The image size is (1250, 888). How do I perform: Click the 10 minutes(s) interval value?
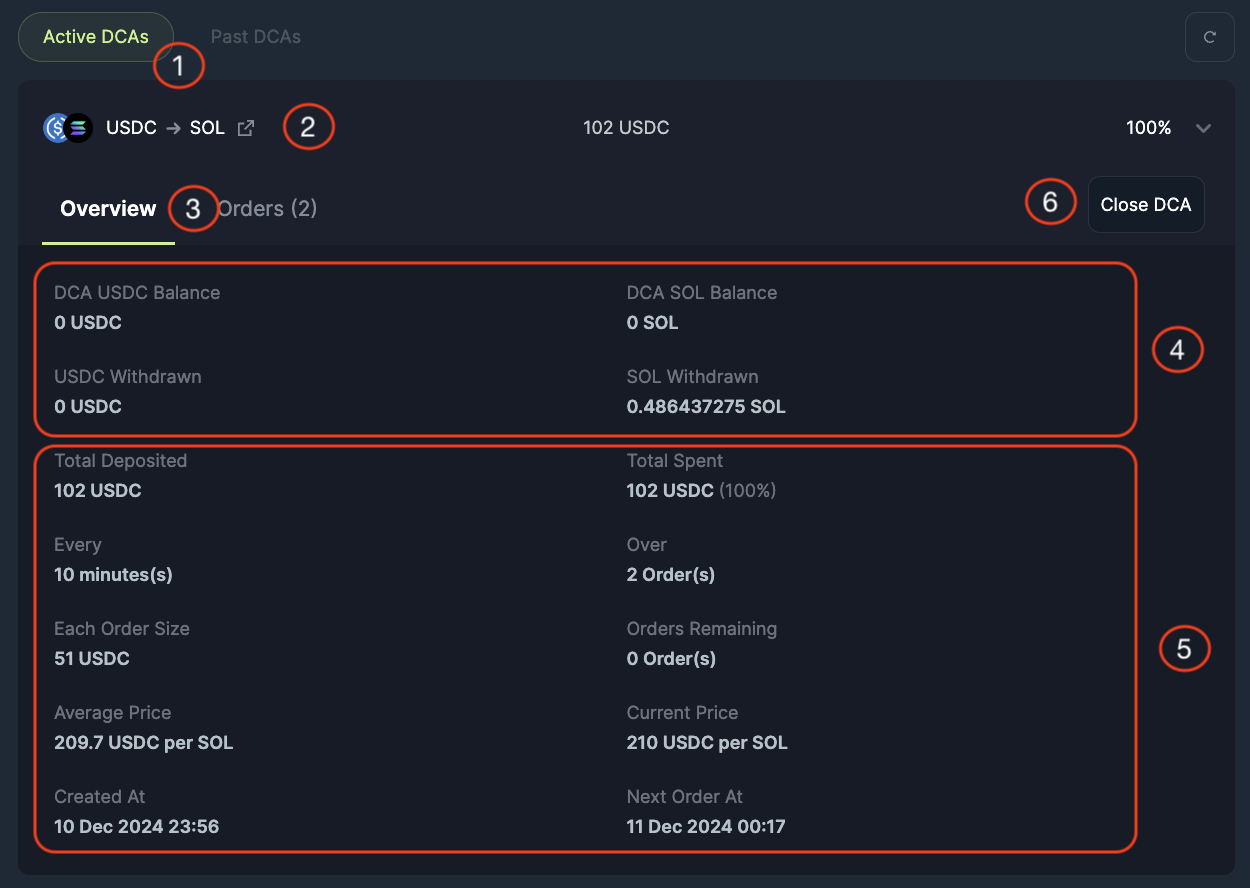113,575
